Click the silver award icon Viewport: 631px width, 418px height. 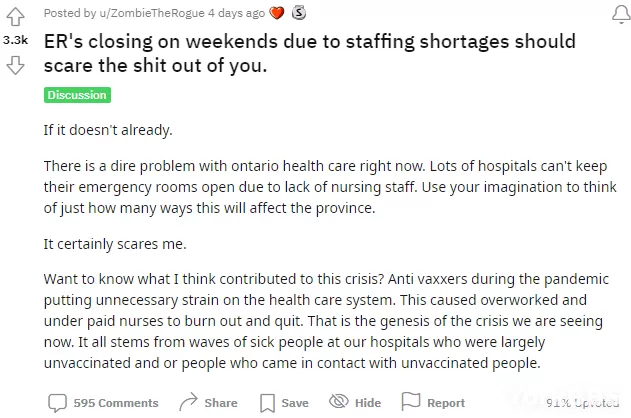point(299,13)
